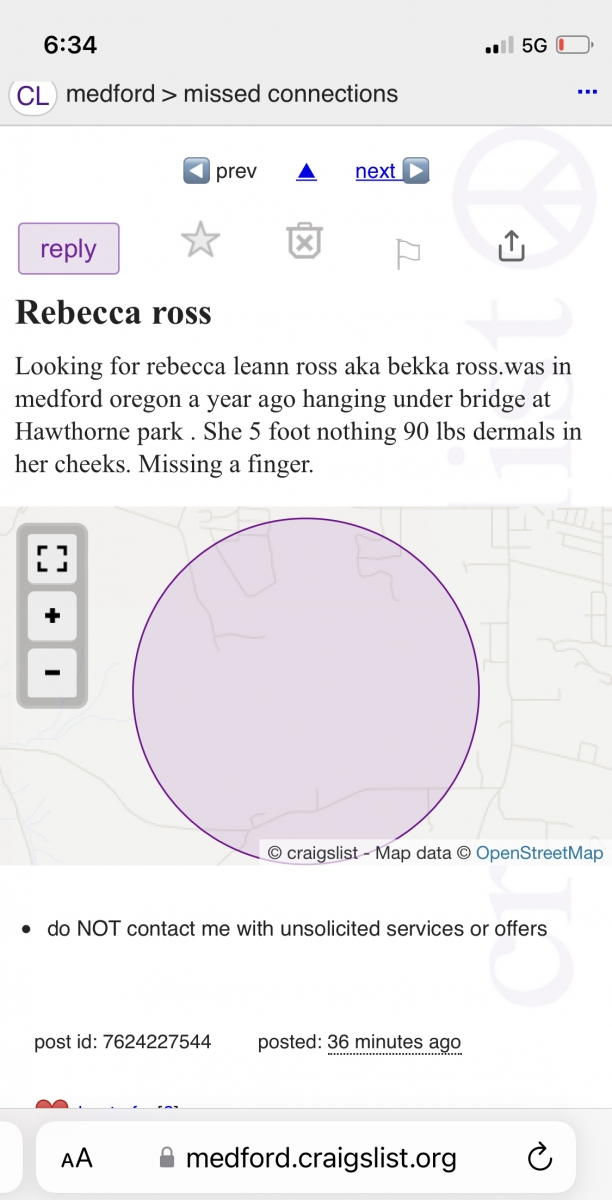Open the share options icon
Screen dimensions: 612x1200
point(511,245)
